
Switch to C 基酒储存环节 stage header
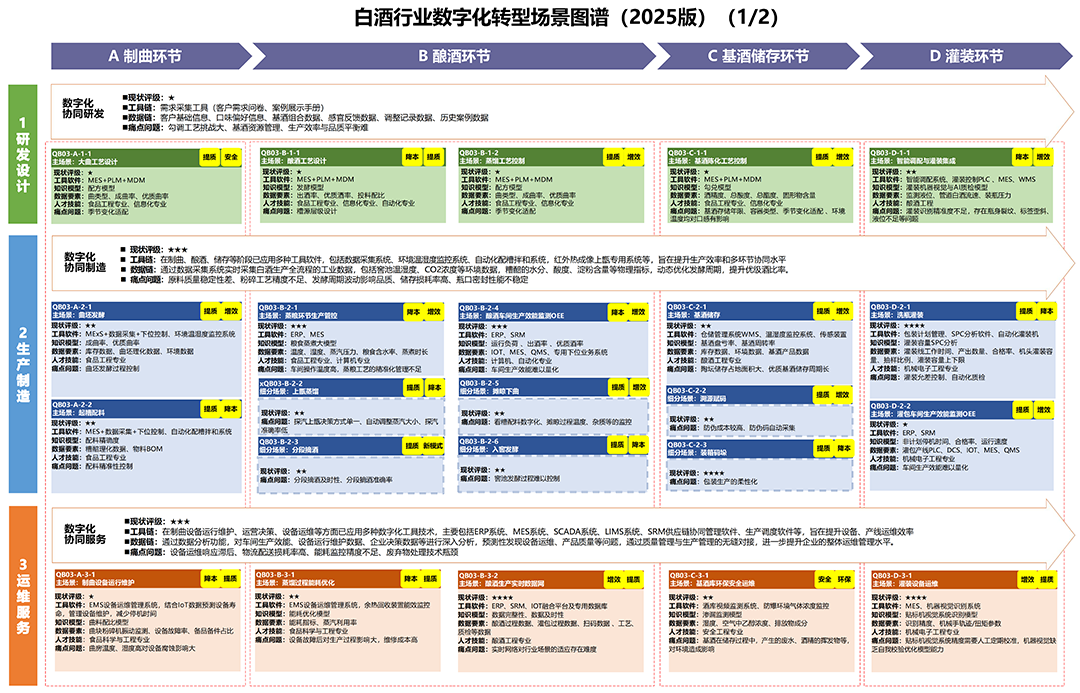click(757, 56)
